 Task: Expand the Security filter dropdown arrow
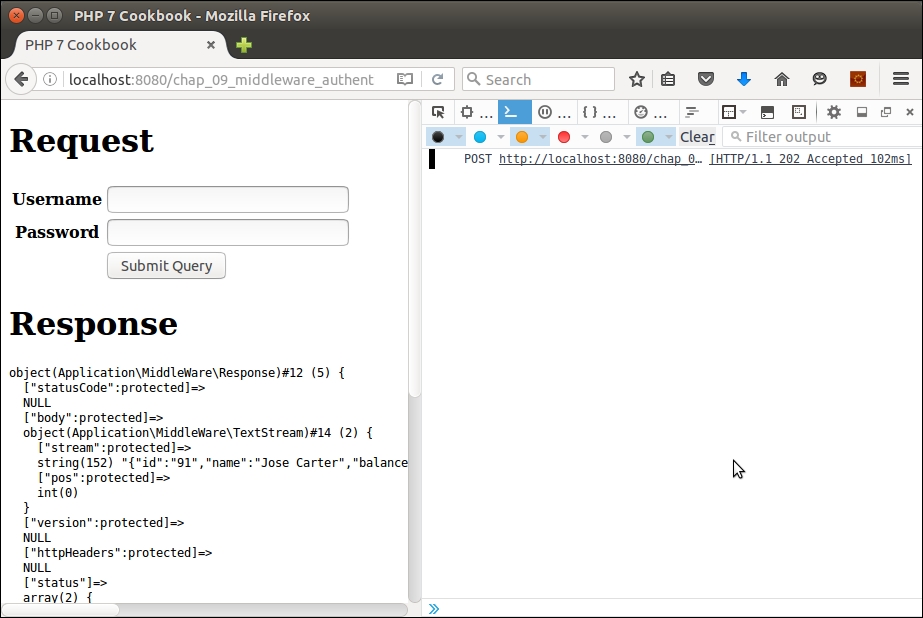586,137
